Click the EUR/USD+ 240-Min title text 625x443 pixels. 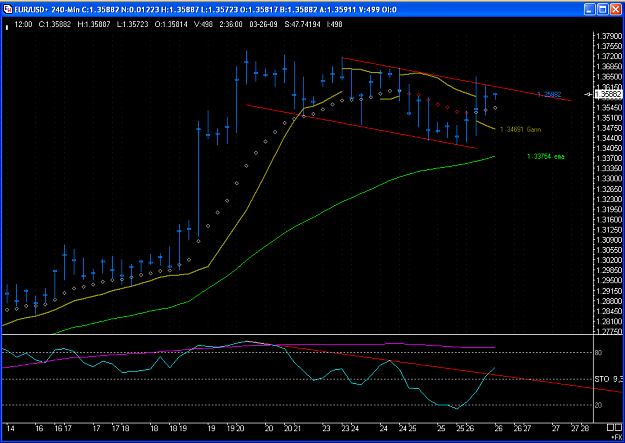point(47,10)
